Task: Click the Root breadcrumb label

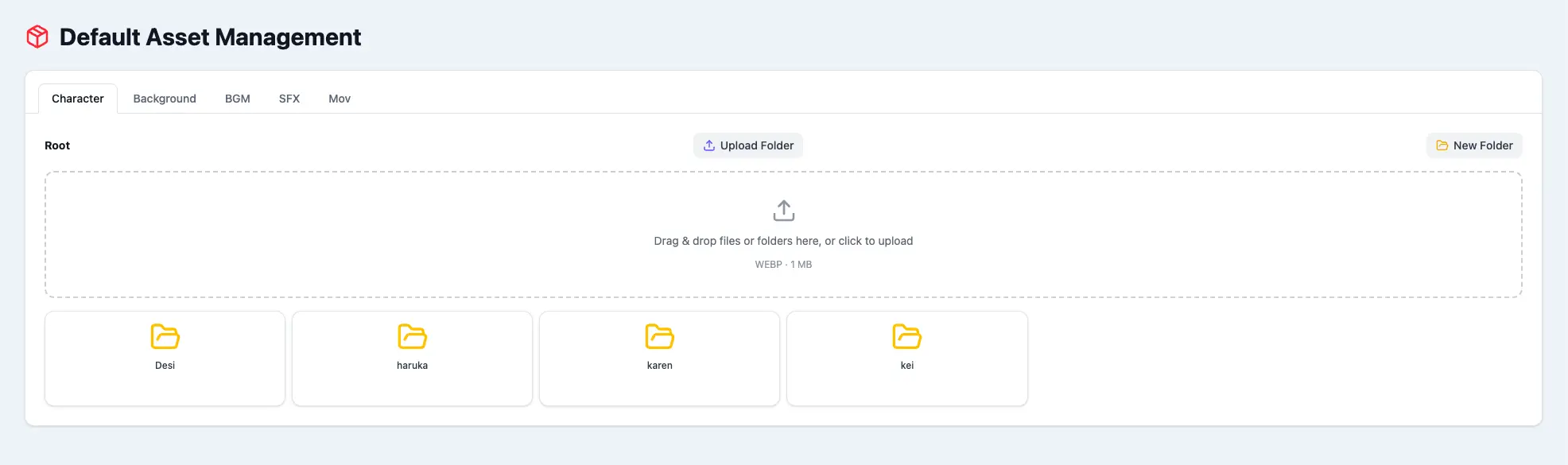Action: coord(57,145)
